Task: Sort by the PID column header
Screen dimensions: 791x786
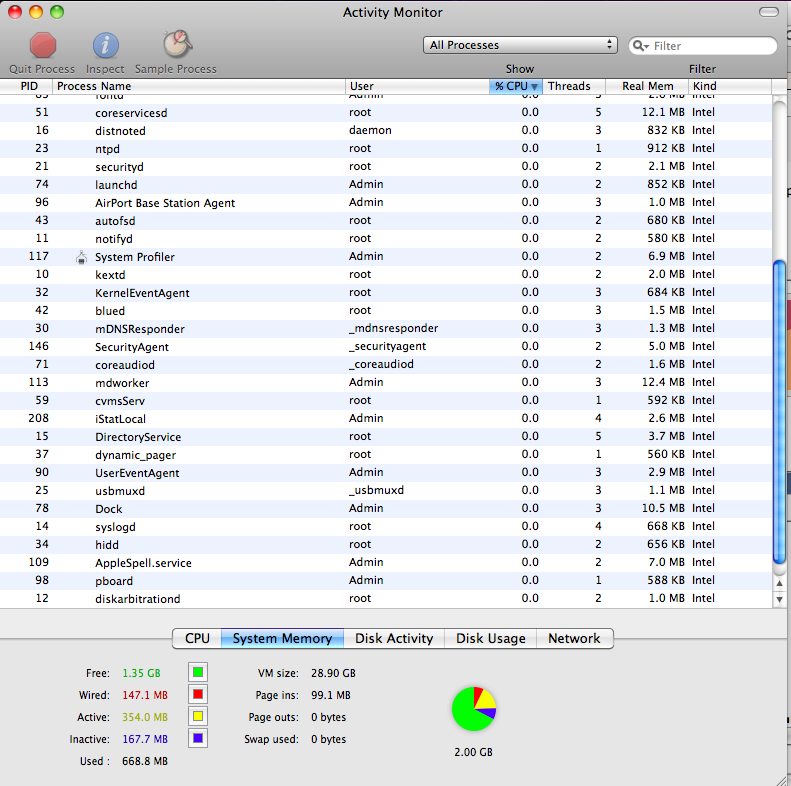Action: point(26,86)
